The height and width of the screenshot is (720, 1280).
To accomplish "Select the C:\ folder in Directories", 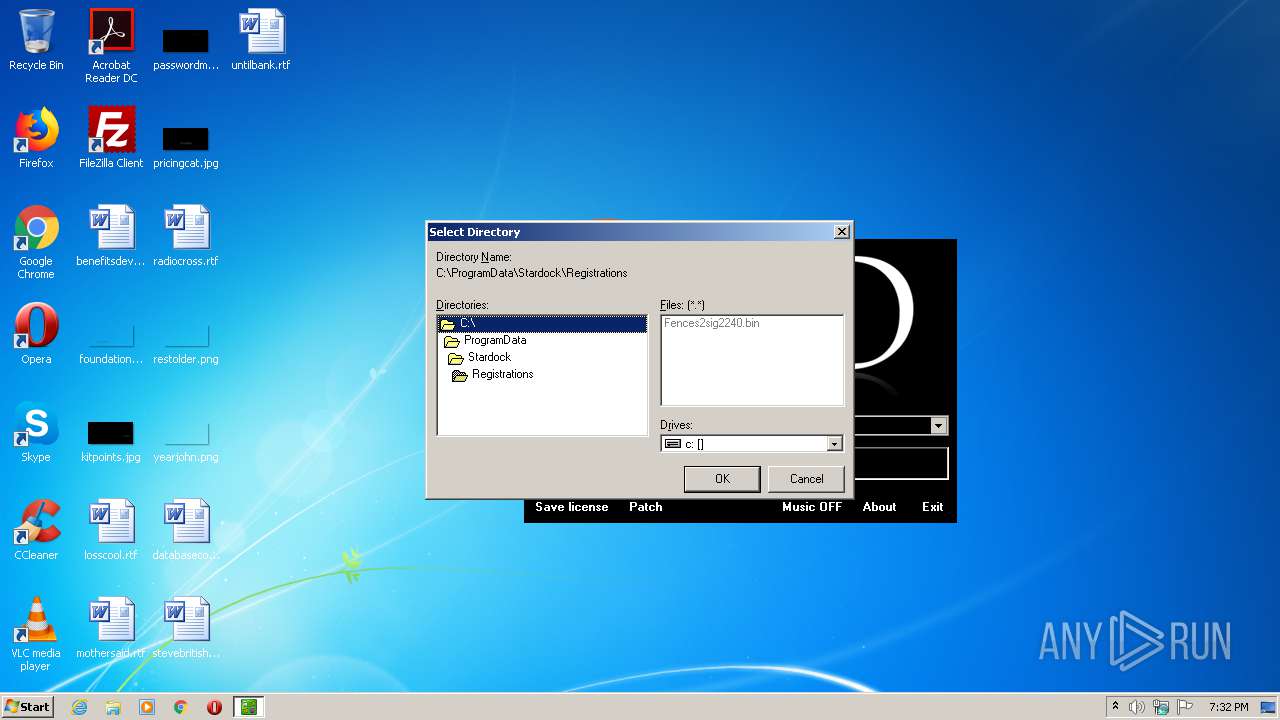I will [542, 324].
